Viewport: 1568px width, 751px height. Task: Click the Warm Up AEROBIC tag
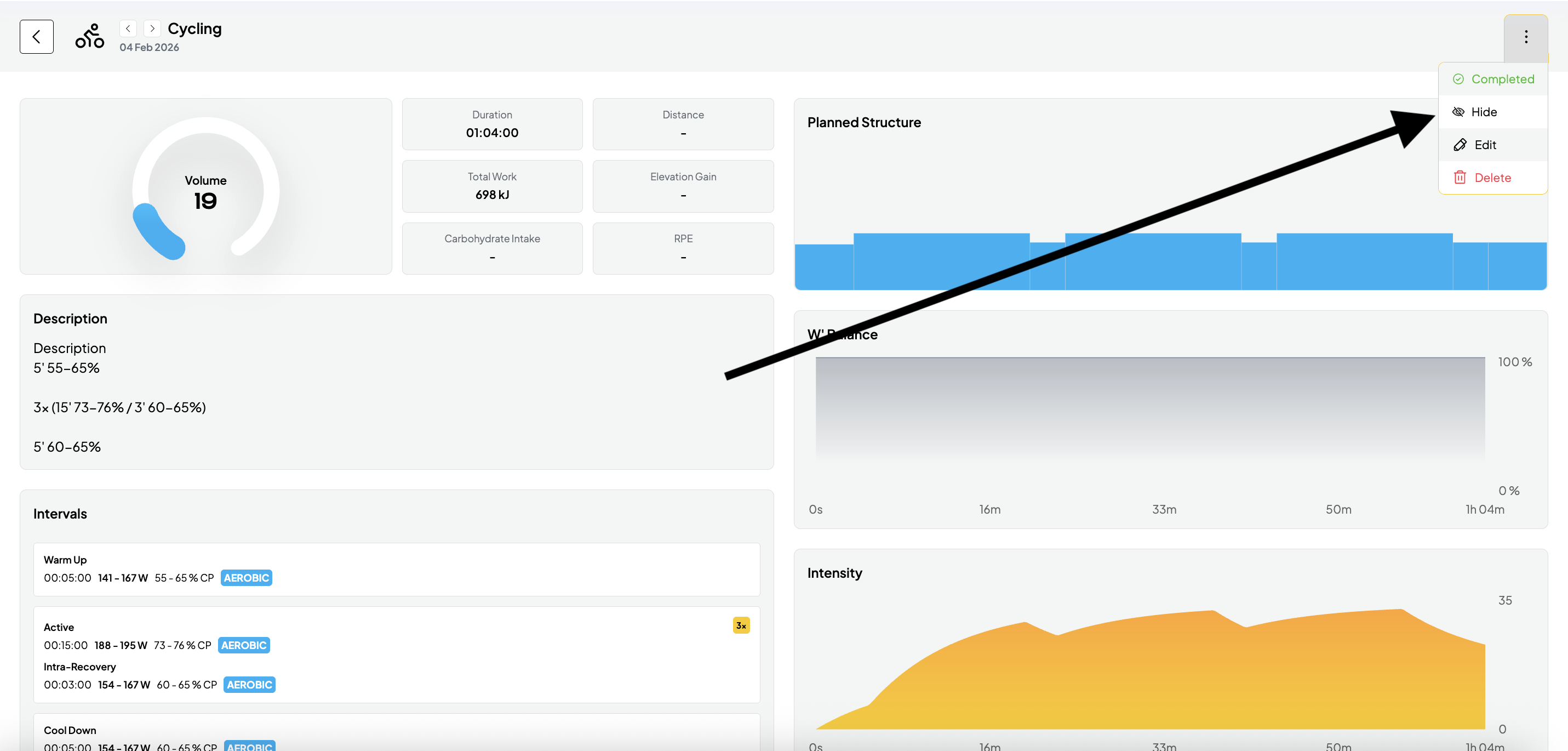tap(246, 578)
